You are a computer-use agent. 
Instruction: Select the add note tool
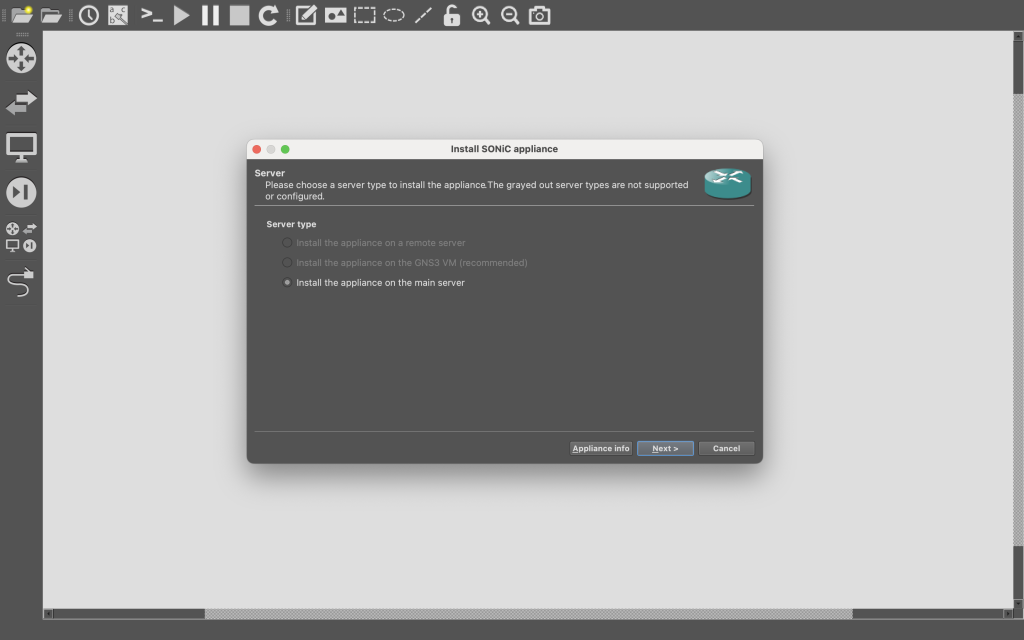coord(306,15)
